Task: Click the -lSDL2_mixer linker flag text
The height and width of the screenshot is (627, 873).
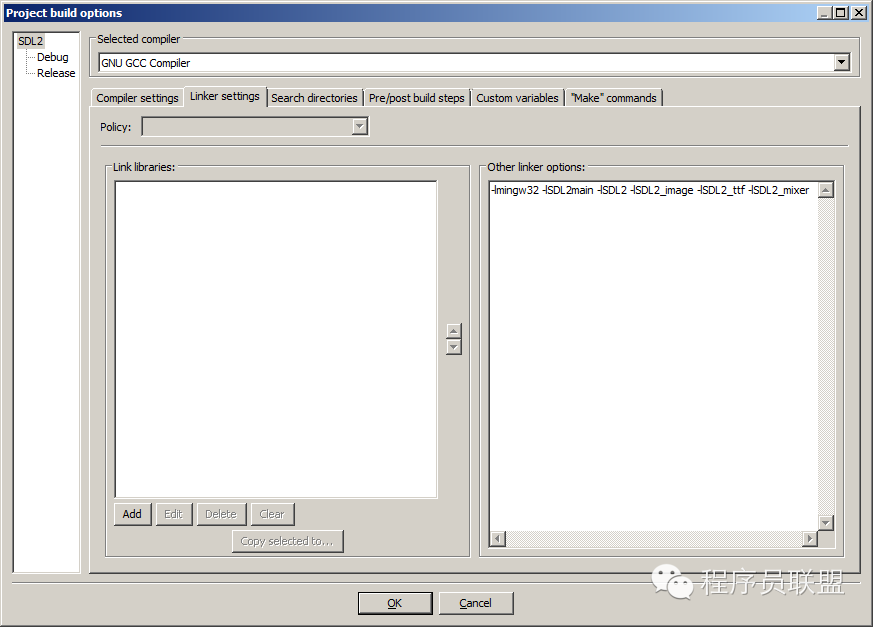Action: [778, 190]
